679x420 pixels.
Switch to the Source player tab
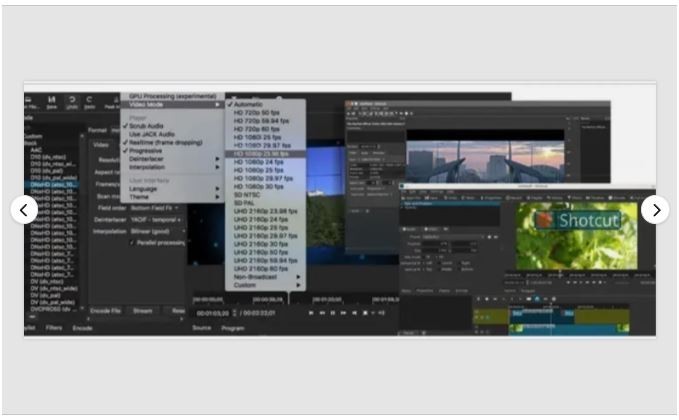pyautogui.click(x=201, y=328)
